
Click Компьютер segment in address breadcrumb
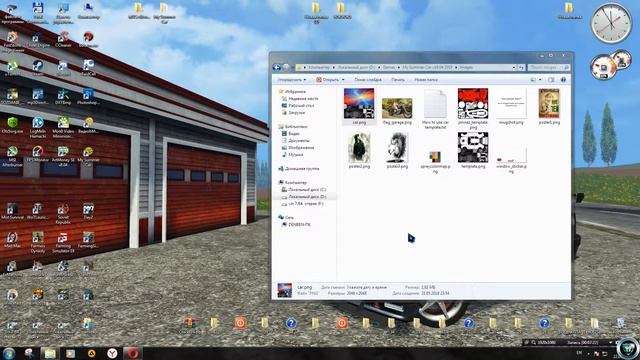(x=319, y=67)
